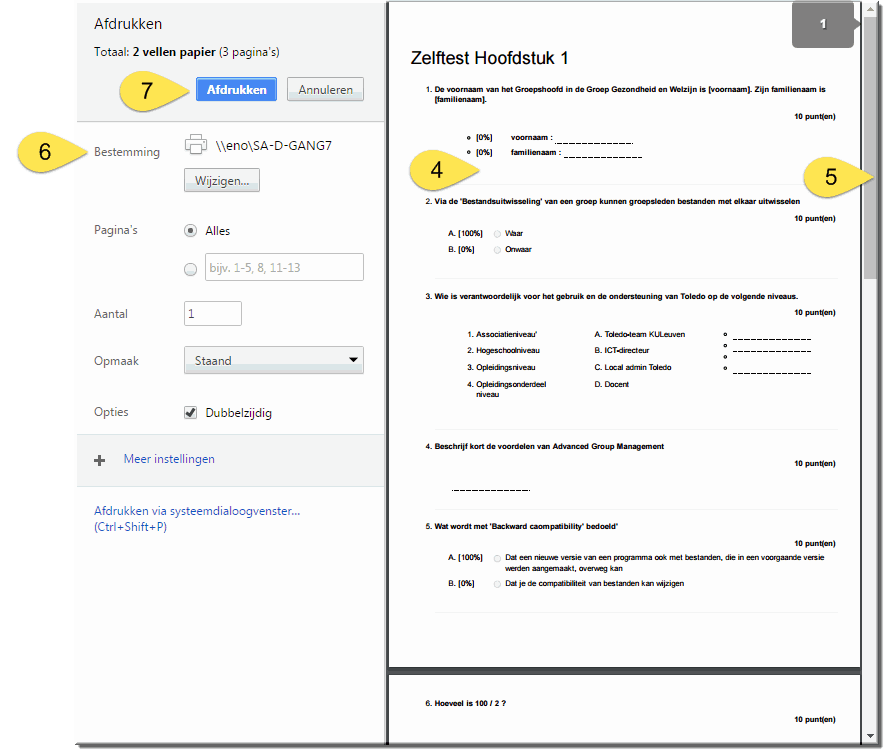Click the preview scrollbar down arrow
Screen dimensions: 887x753
click(871, 736)
